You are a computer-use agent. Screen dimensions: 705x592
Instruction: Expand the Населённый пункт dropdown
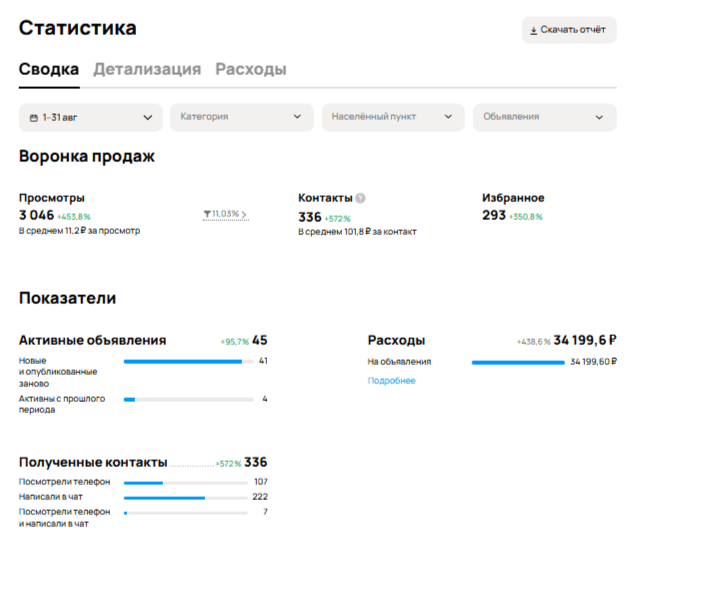[393, 118]
